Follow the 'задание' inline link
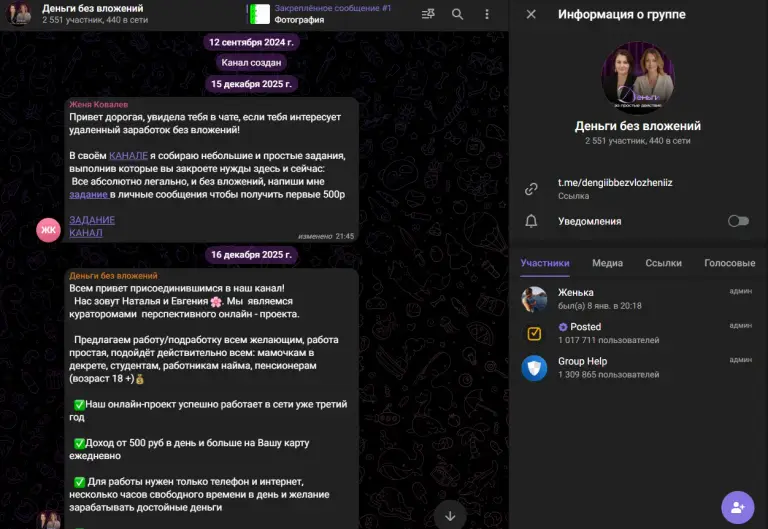 coord(88,194)
